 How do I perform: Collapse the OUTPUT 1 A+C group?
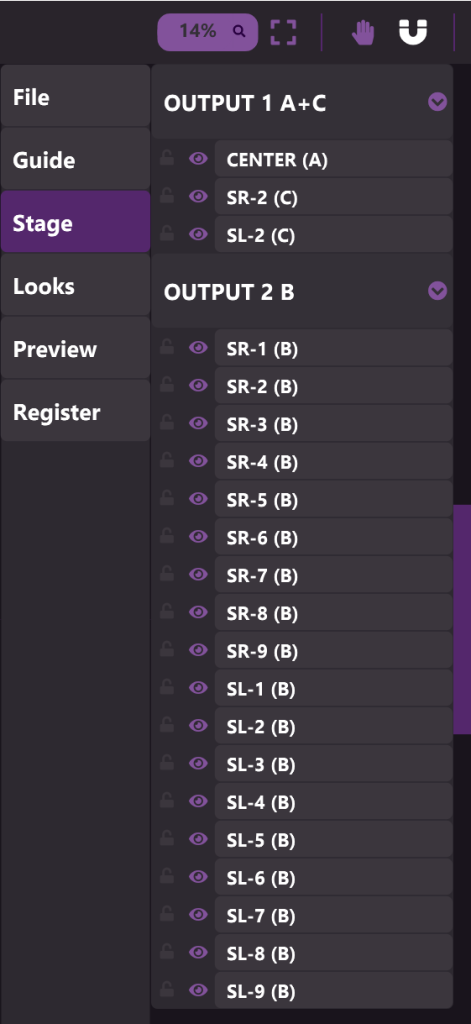437,102
